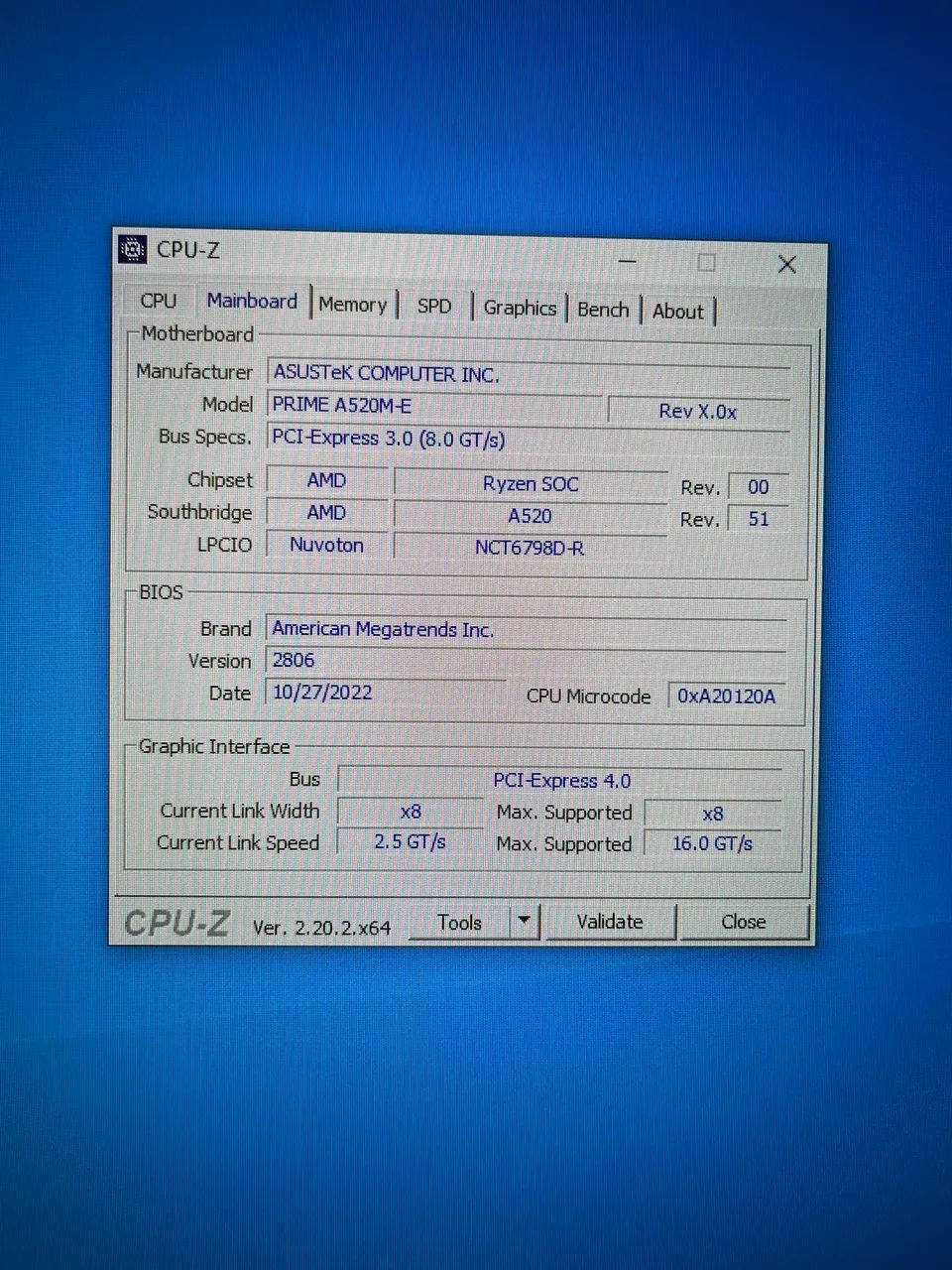Open the SPD tab
Image resolution: width=952 pixels, height=1270 pixels.
tap(434, 307)
